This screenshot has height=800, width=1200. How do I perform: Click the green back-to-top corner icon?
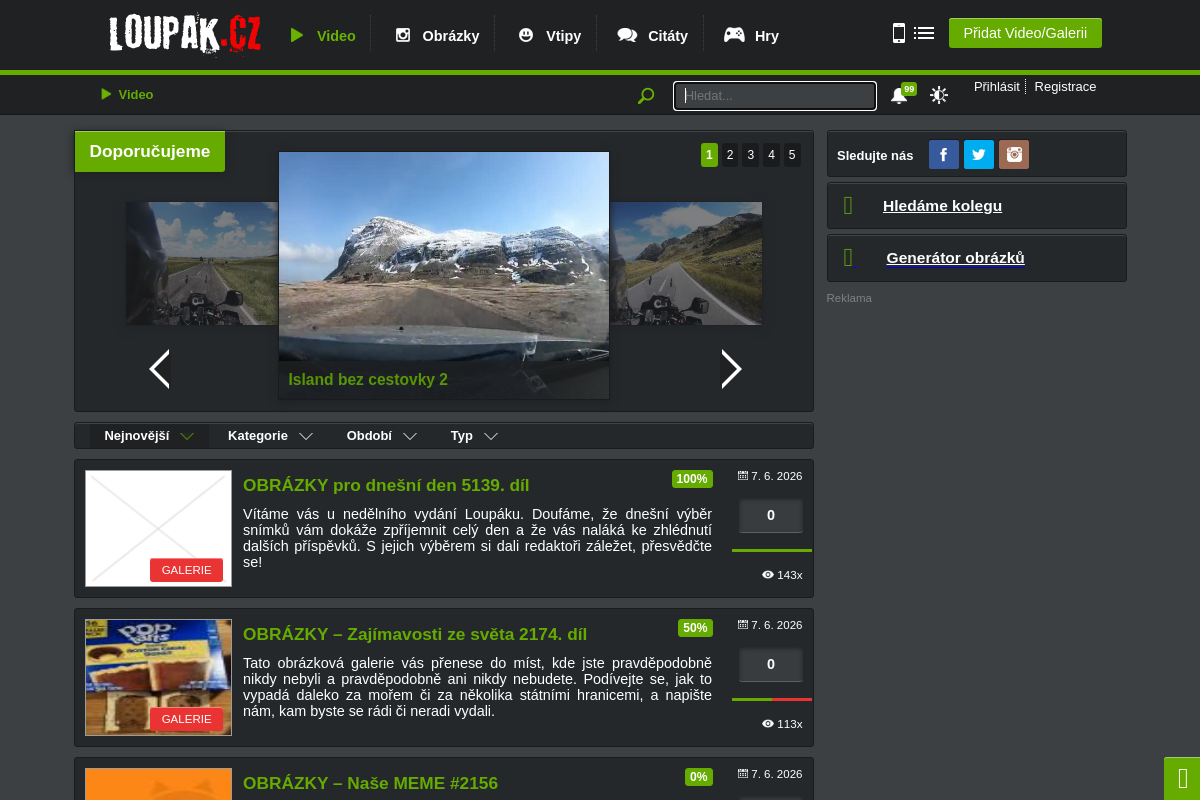click(x=1182, y=779)
